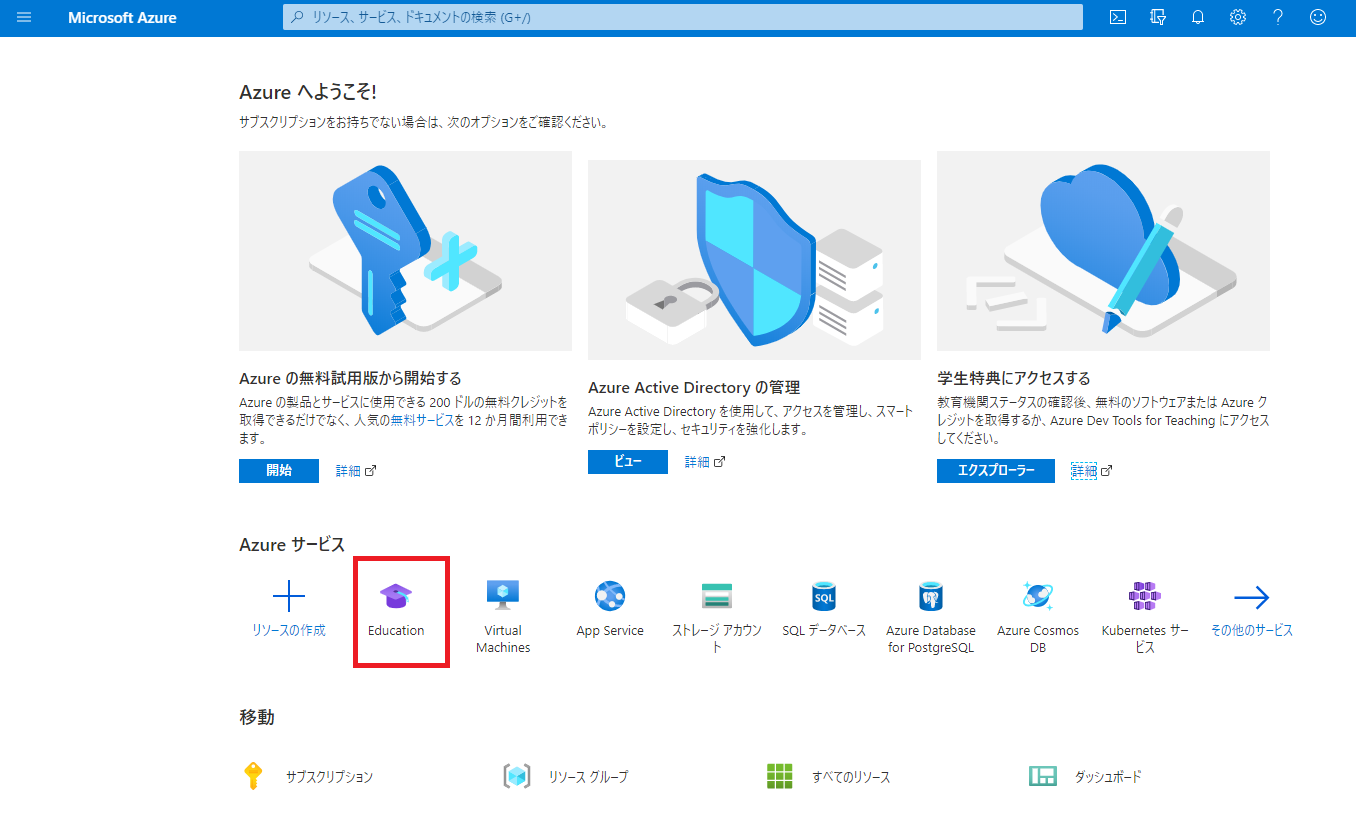Click the 学生特典にアクセスする heading
Image resolution: width=1356 pixels, height=829 pixels.
coord(1014,379)
